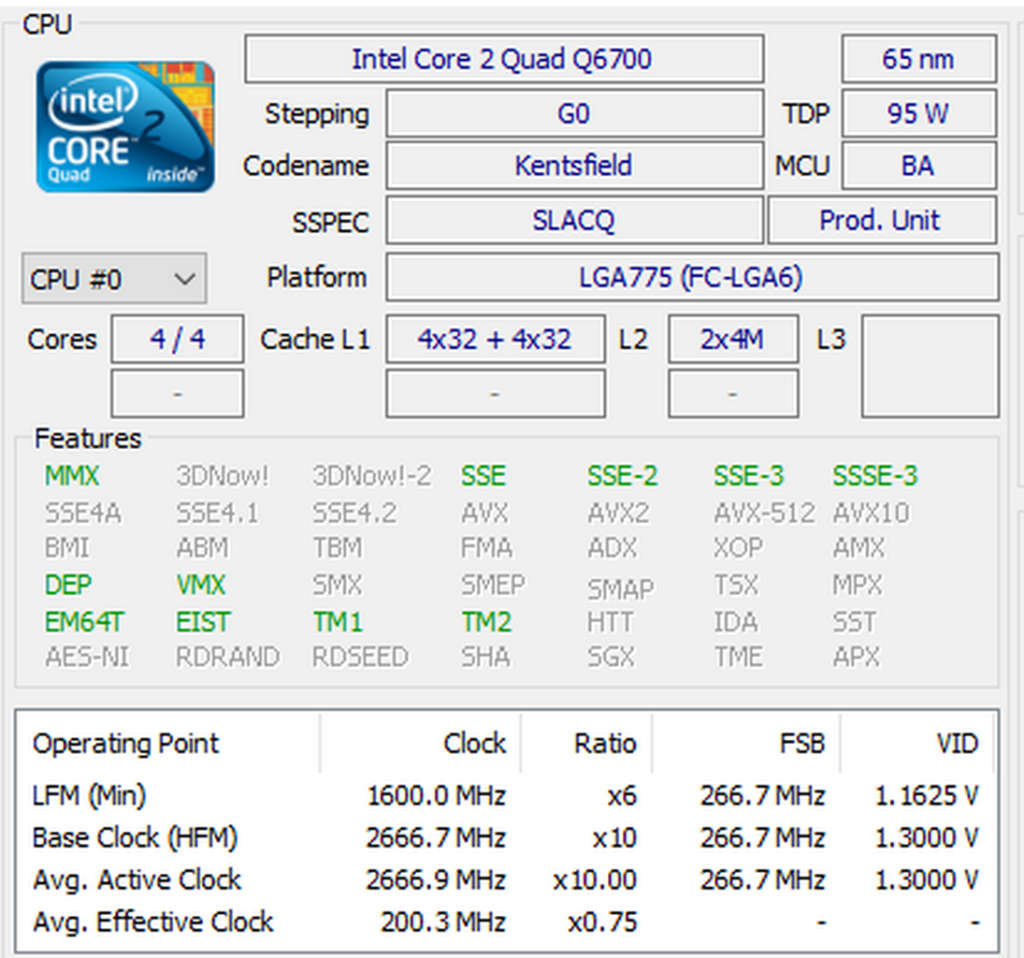Click the LFM (Min) operating point row

click(90, 795)
